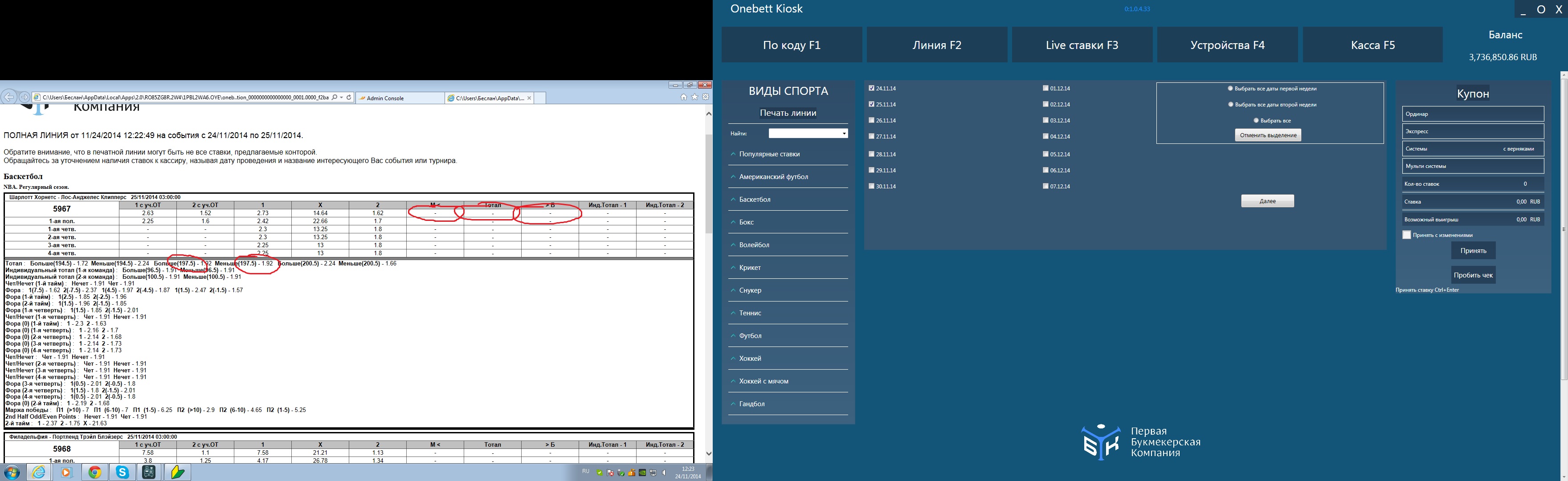Click 'Печать линии' button
This screenshot has width=1568, height=481.
coord(788,113)
